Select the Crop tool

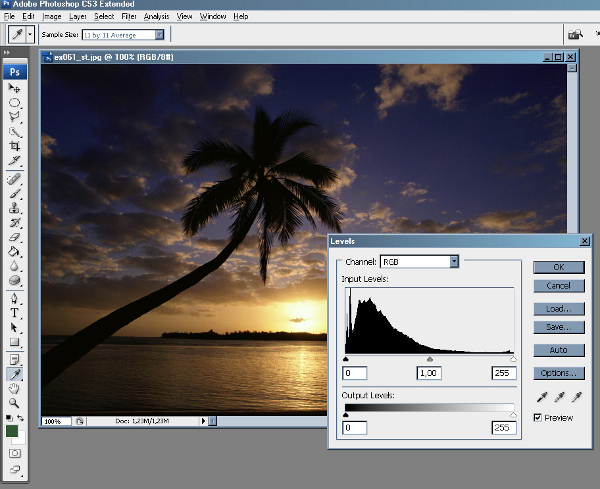15,146
